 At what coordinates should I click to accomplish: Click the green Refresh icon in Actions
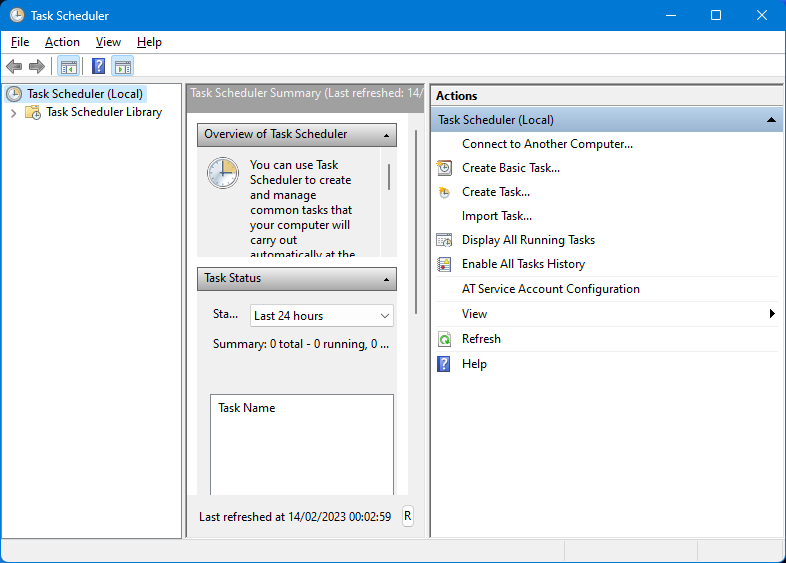click(445, 339)
